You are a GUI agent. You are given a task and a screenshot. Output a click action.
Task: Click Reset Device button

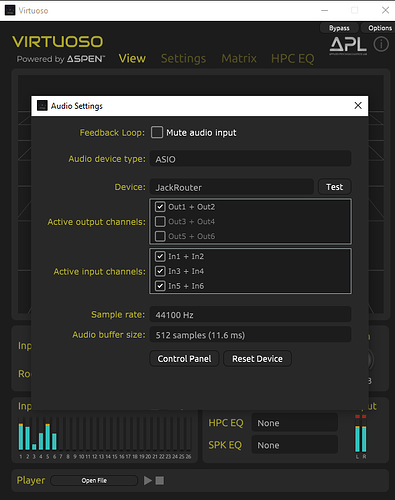pyautogui.click(x=257, y=359)
